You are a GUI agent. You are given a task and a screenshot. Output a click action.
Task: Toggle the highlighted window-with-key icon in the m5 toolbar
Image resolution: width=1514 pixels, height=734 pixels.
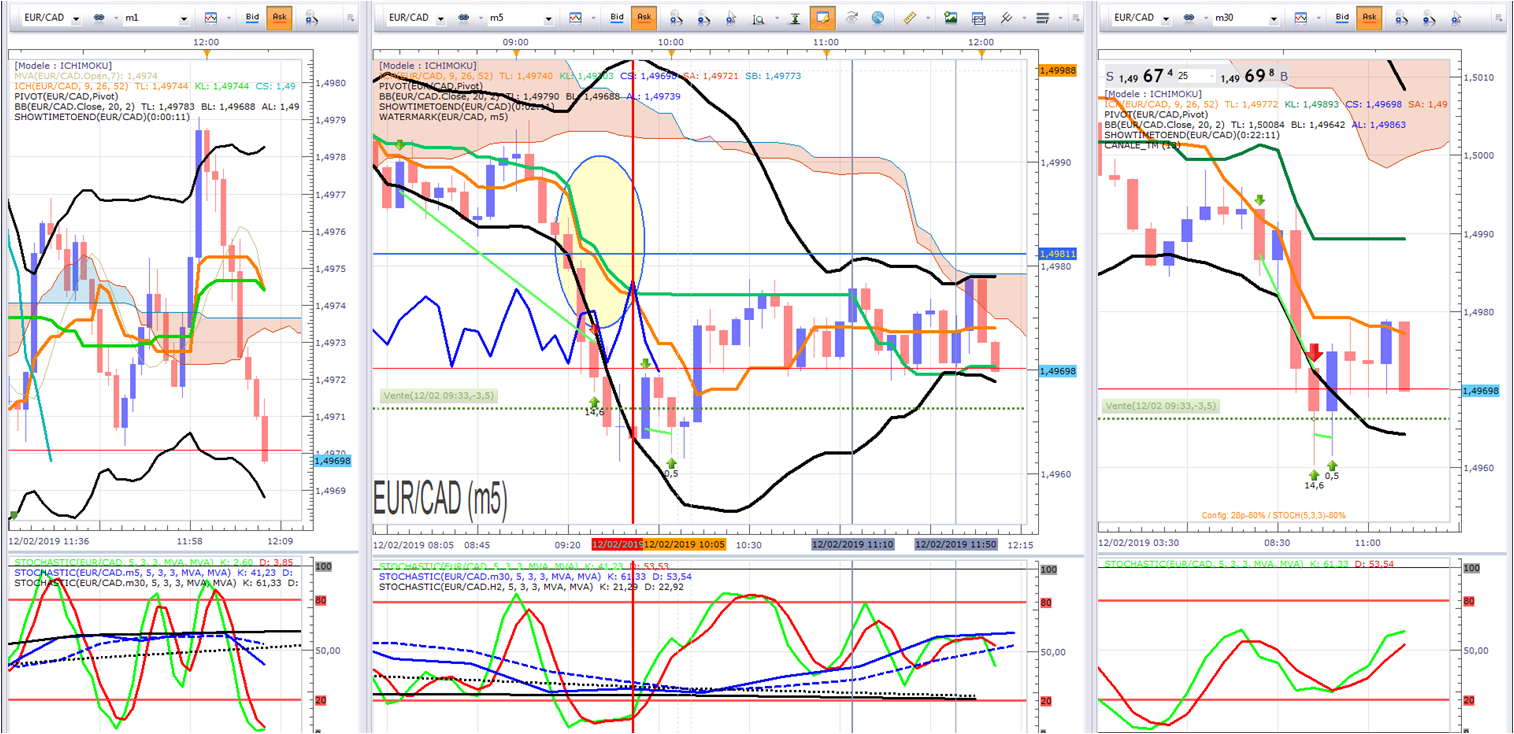[823, 18]
